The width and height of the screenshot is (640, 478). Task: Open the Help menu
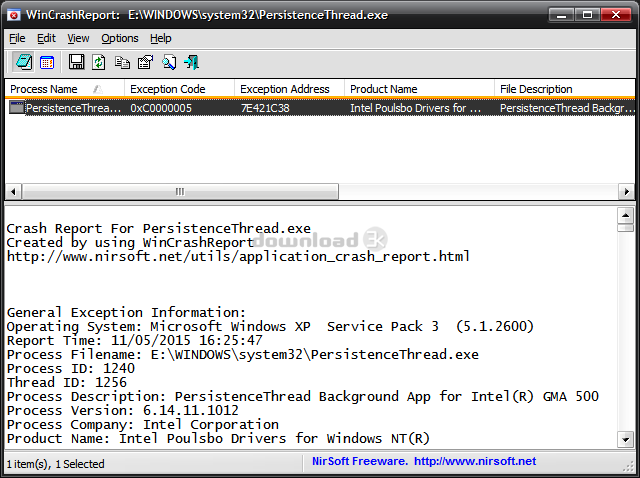coord(160,38)
